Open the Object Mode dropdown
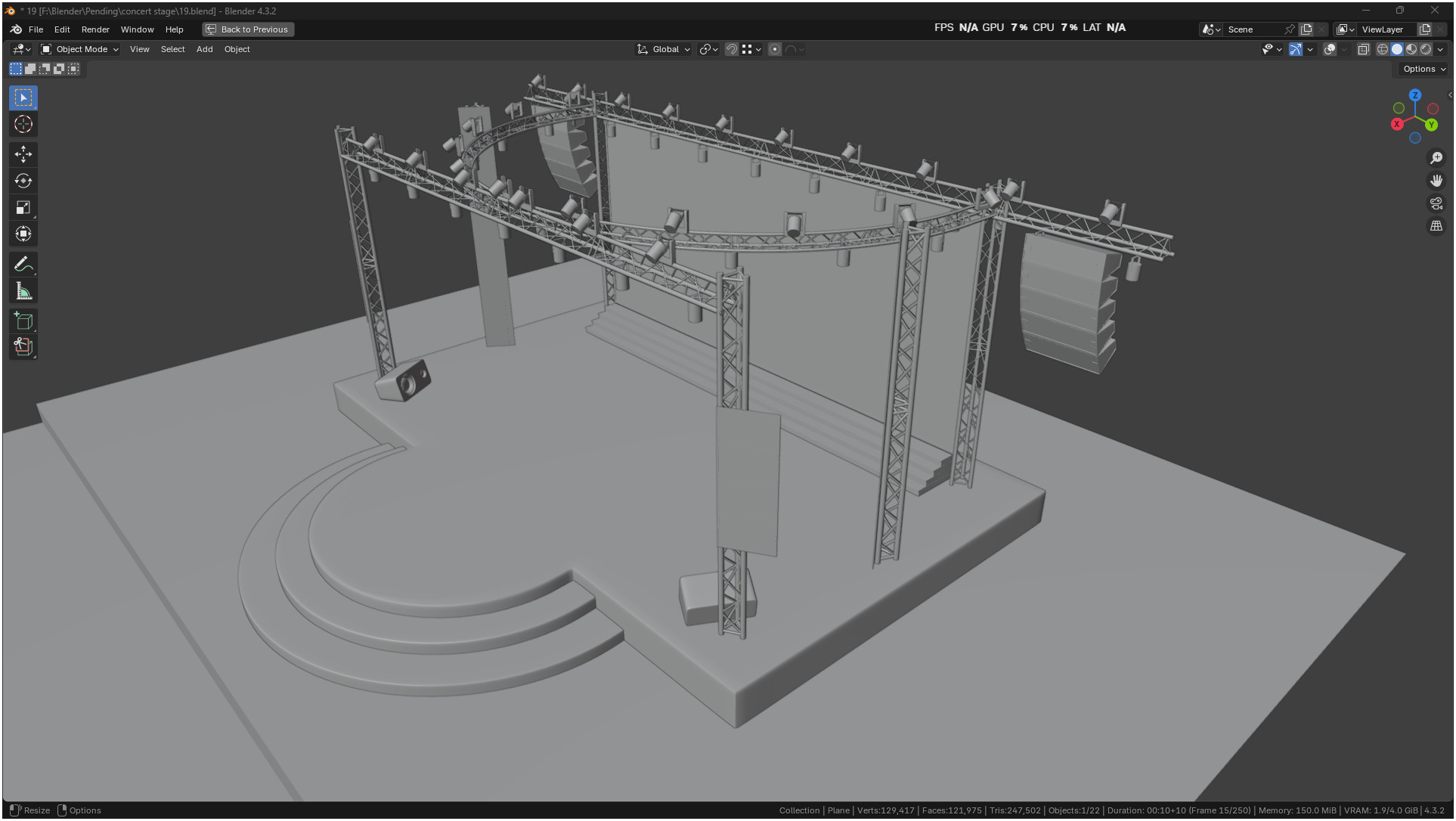 pos(80,49)
